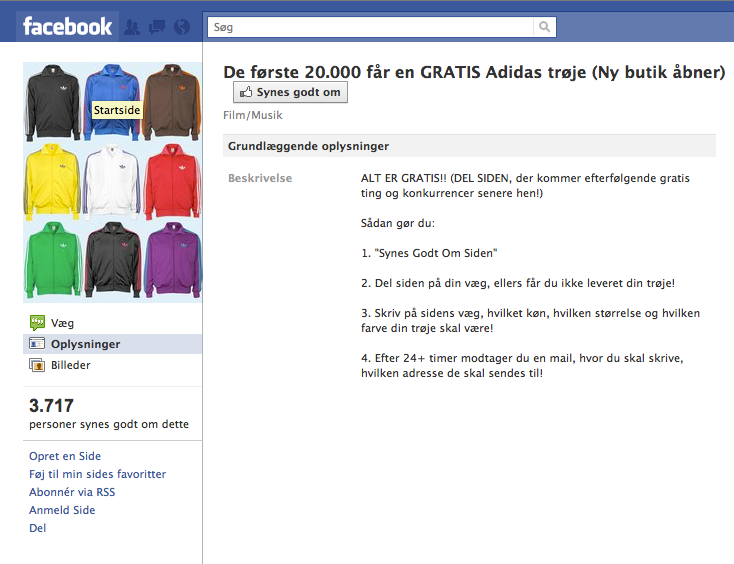Click the yellow Adidas jacket picture
Image resolution: width=734 pixels, height=564 pixels.
click(52, 182)
